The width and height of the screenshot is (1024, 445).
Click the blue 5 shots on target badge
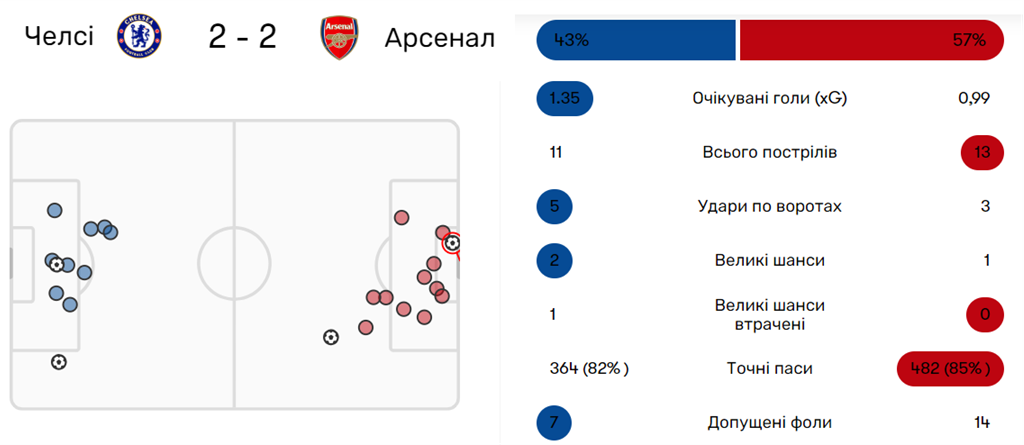555,207
